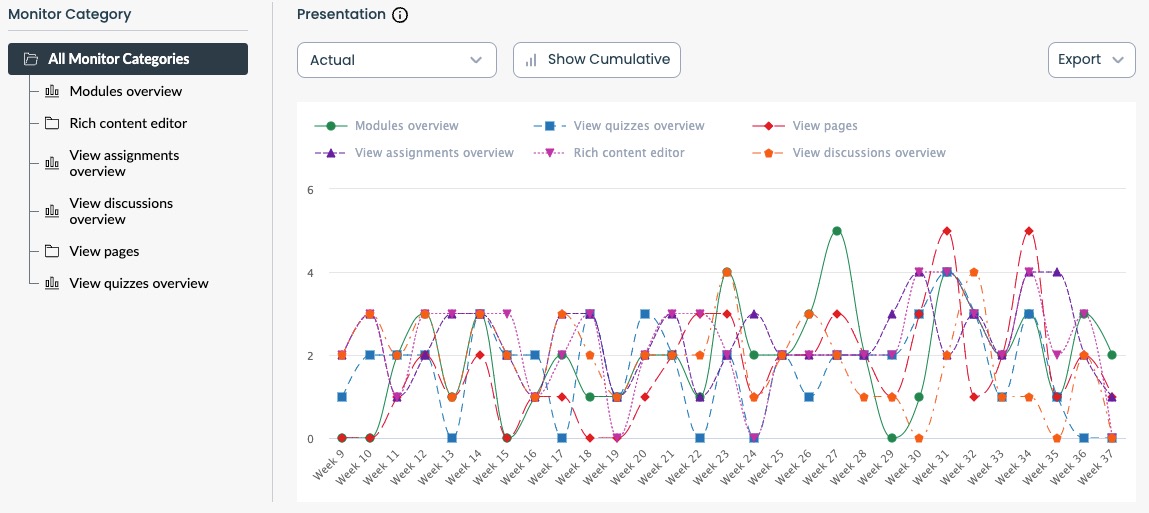Screen dimensions: 1149x513
Task: Click the folder icon next to Rich content editor
Action: tap(52, 123)
